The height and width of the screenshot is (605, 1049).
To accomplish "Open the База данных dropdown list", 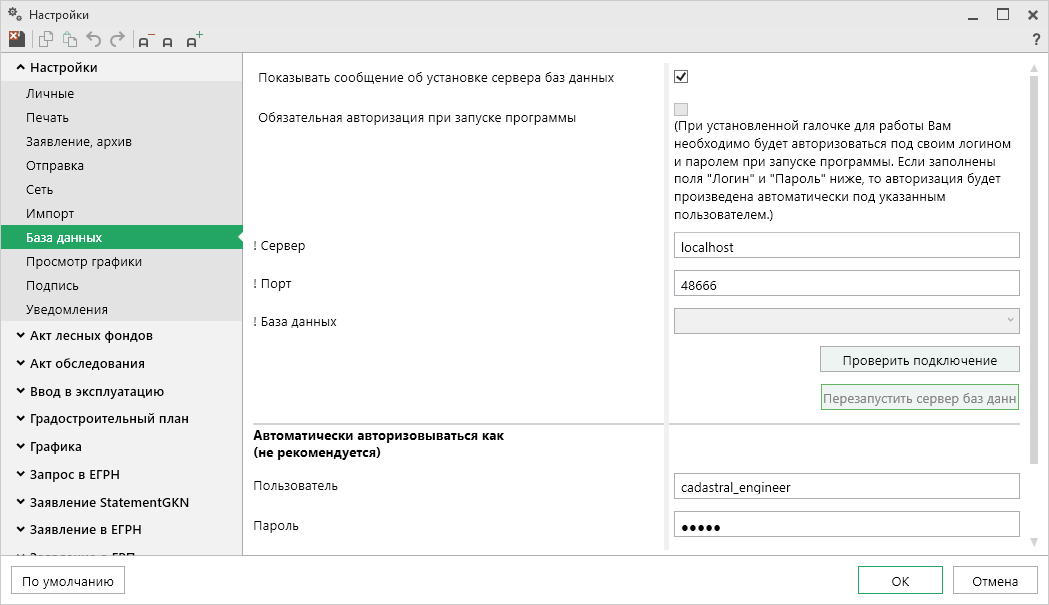I will point(847,321).
